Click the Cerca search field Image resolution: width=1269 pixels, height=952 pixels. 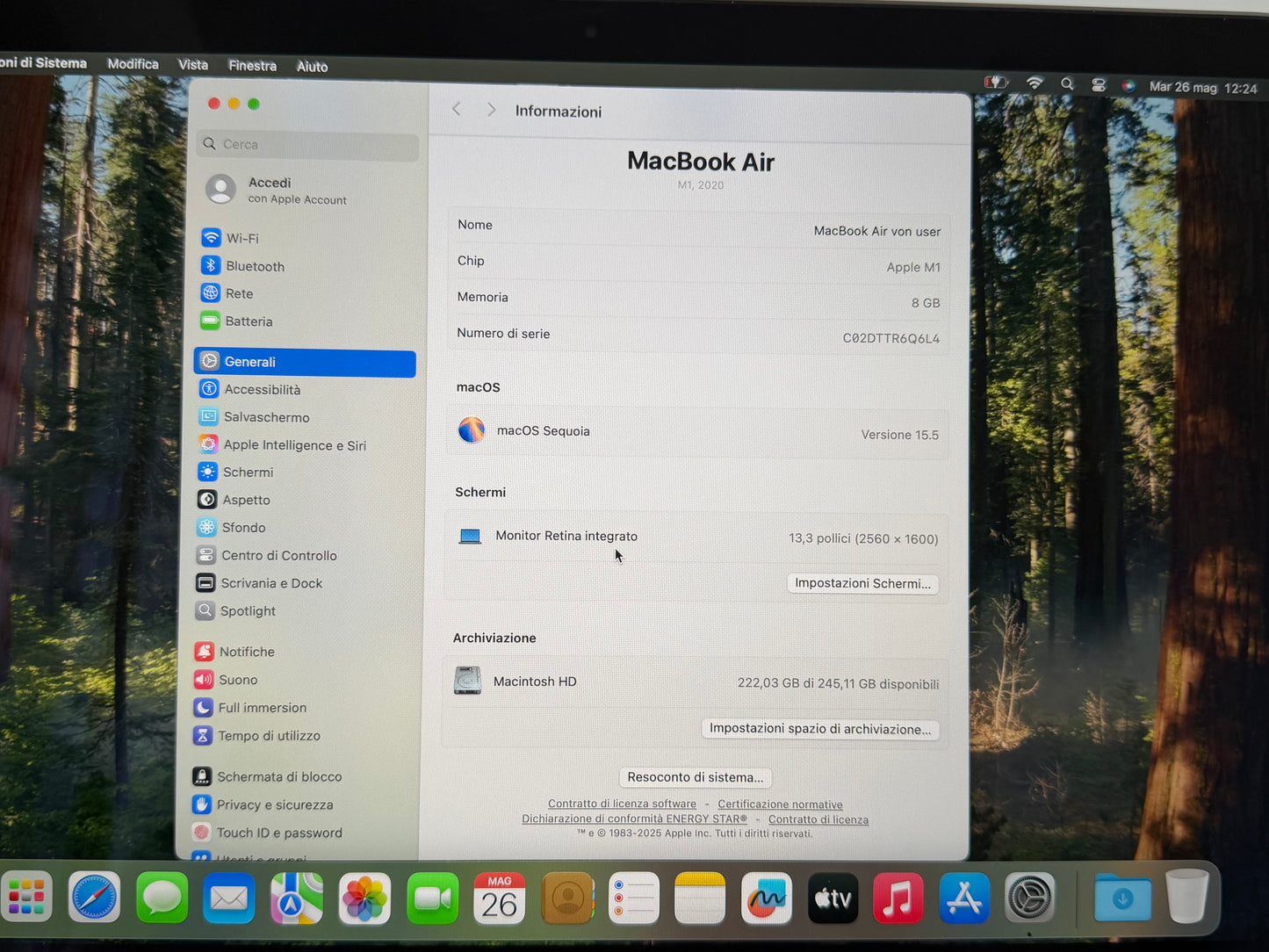coord(307,145)
